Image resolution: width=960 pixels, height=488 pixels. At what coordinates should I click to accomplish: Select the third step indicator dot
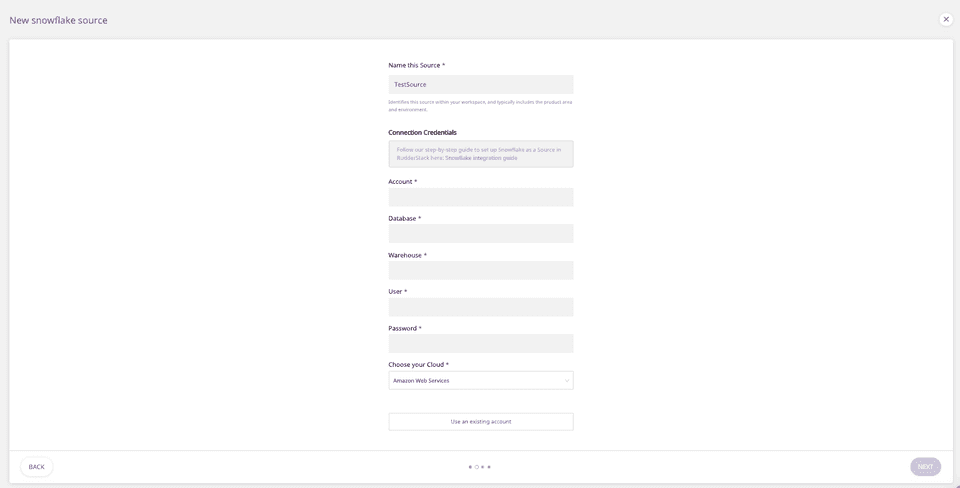click(x=483, y=467)
